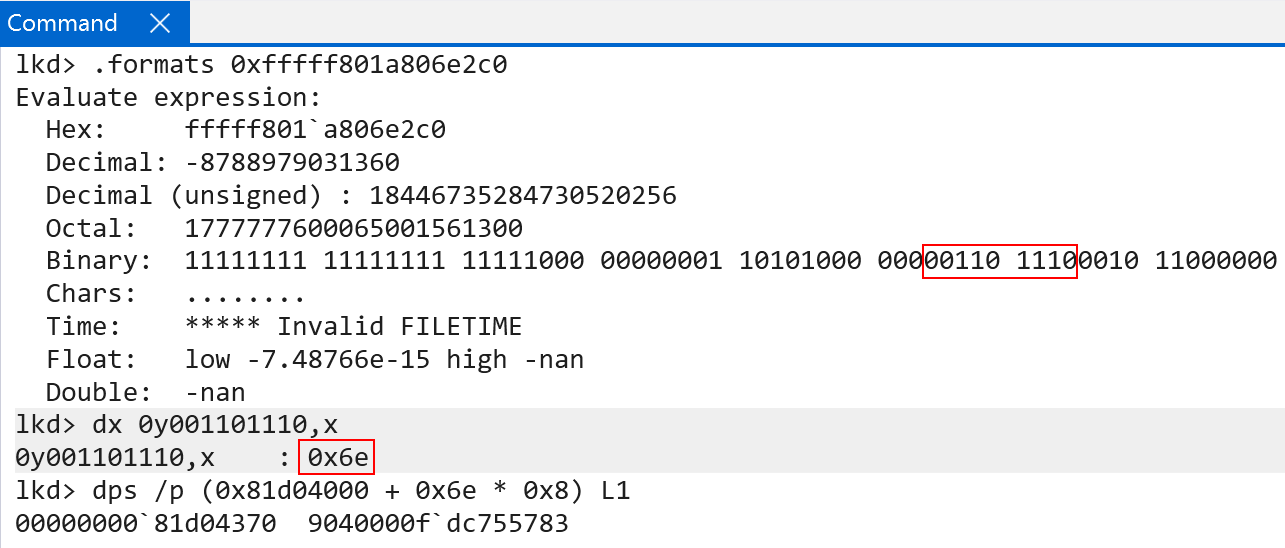Viewport: 1285px width, 548px height.
Task: Click the Hex value fffff801`a806e2c0
Action: click(x=315, y=130)
